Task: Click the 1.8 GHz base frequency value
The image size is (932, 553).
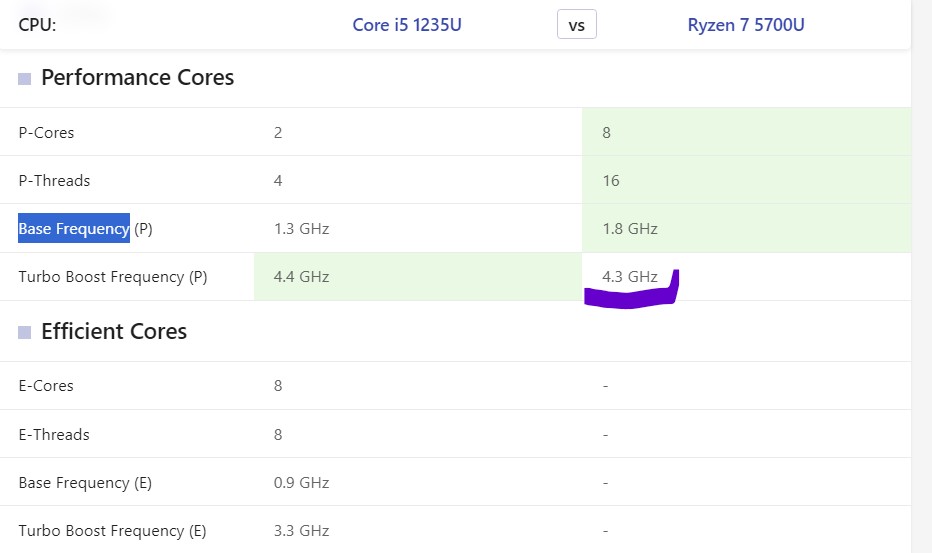Action: [630, 229]
